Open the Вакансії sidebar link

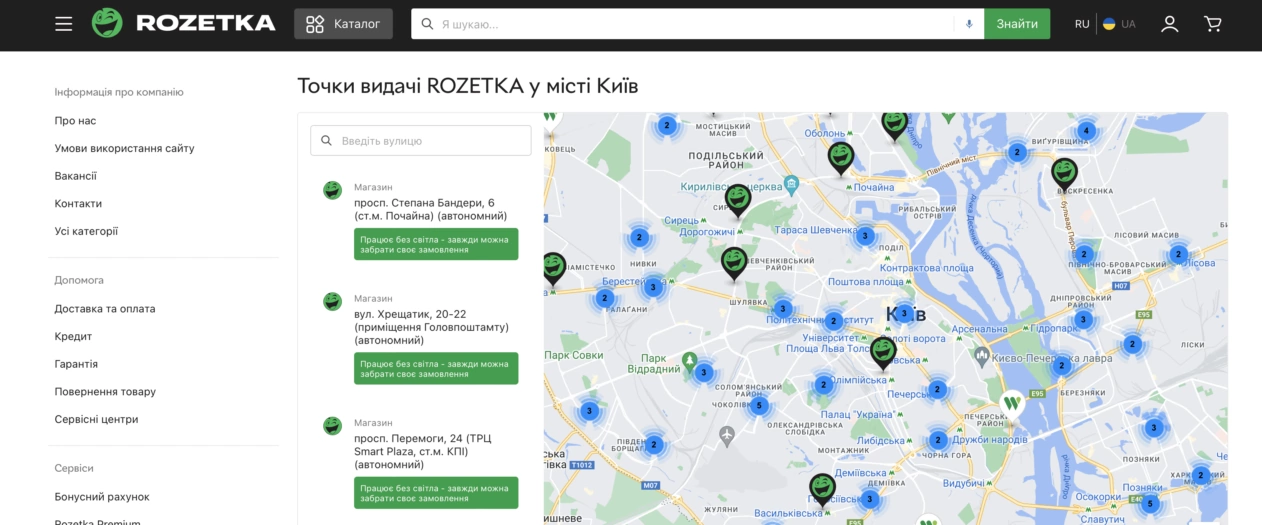pos(75,176)
